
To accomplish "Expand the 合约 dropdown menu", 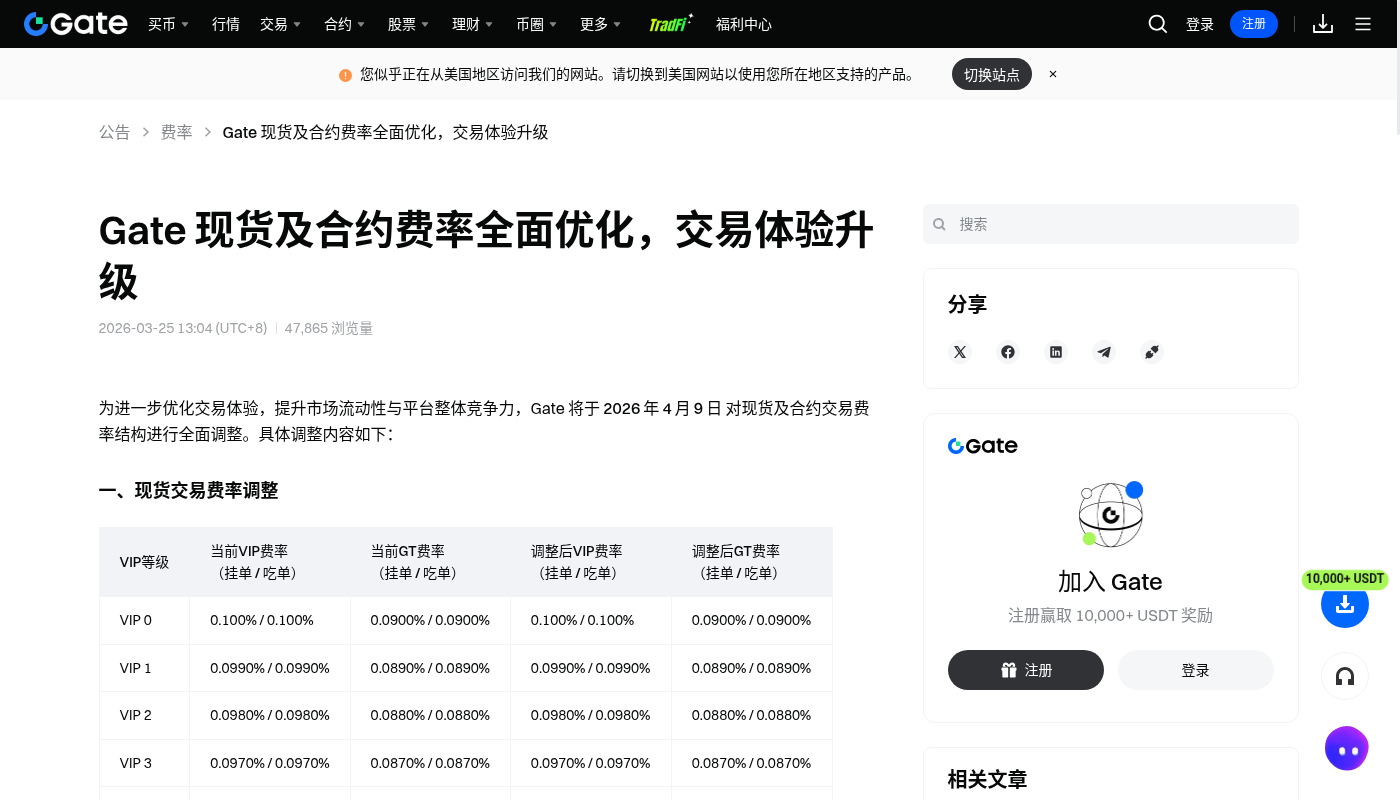I will pyautogui.click(x=344, y=24).
